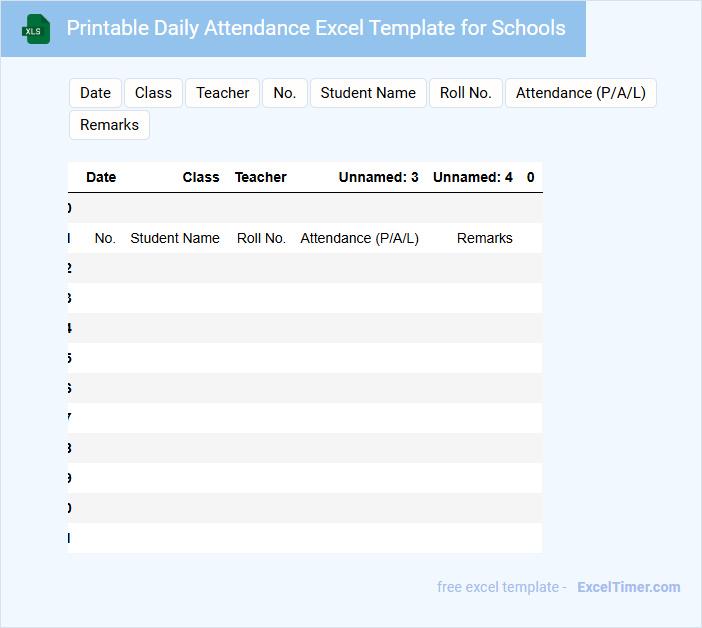Image resolution: width=702 pixels, height=628 pixels.
Task: Select the Remarks tag button
Action: pyautogui.click(x=109, y=125)
